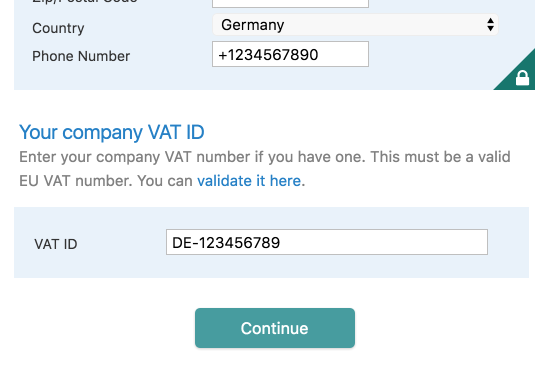Click the VAT number instruction paragraph
Image resolution: width=550 pixels, height=371 pixels.
point(265,169)
